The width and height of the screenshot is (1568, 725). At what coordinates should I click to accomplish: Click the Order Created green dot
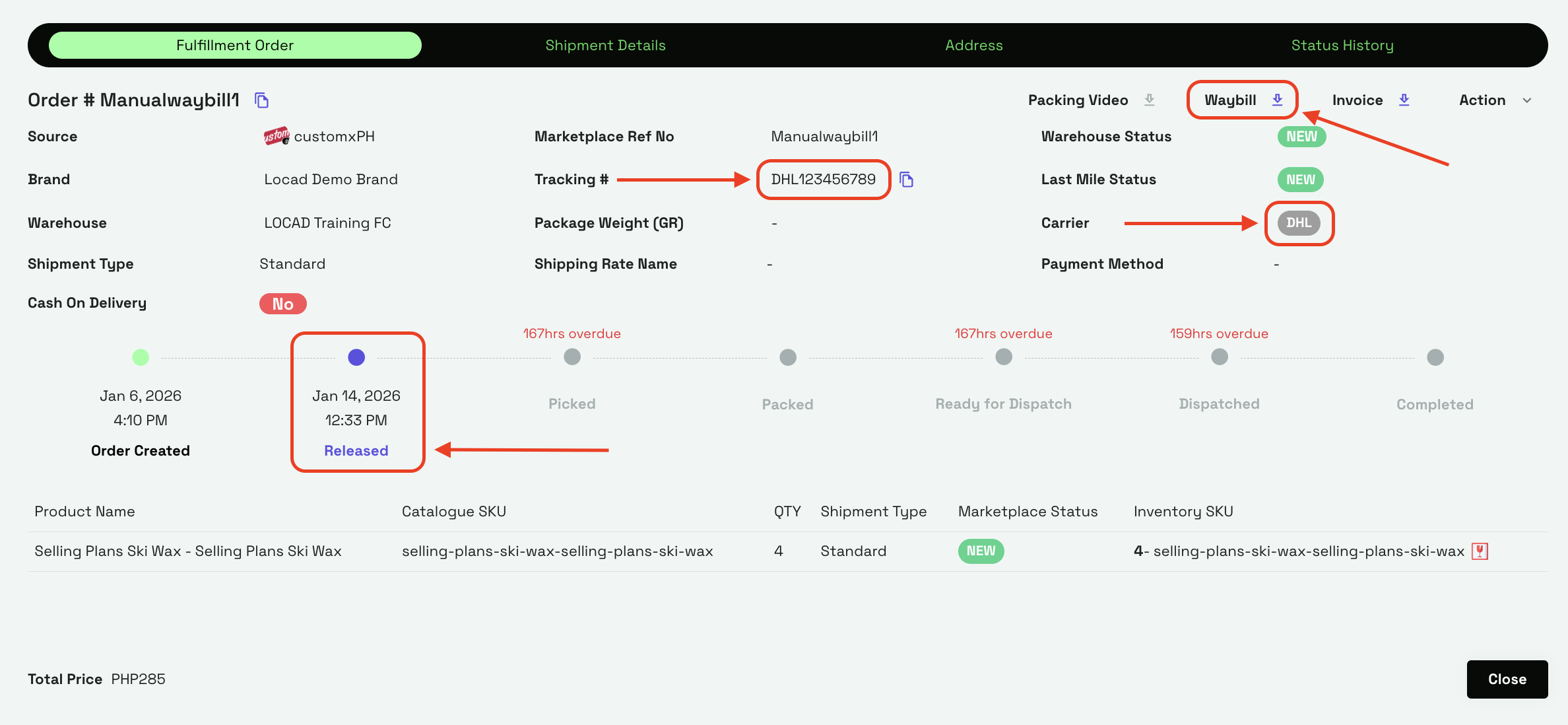141,357
